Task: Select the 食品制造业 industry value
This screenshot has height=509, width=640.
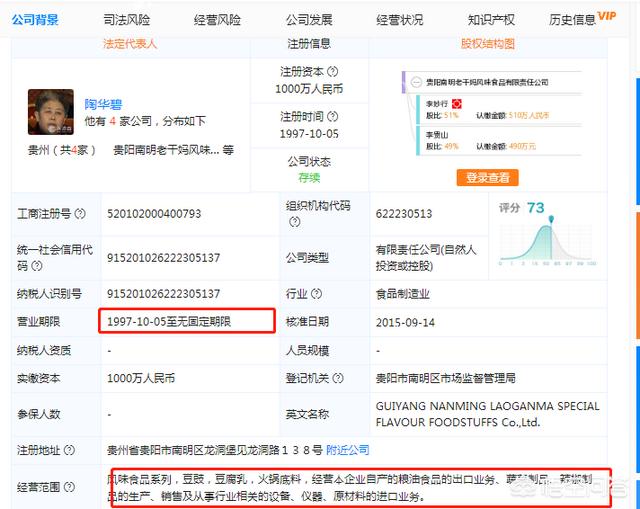Action: click(x=402, y=294)
